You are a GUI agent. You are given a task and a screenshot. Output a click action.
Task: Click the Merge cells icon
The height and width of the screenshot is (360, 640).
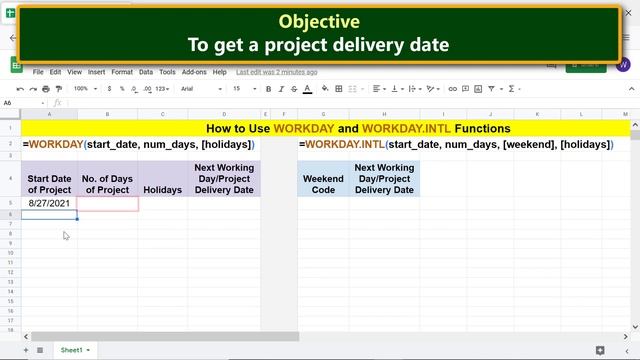coord(352,89)
